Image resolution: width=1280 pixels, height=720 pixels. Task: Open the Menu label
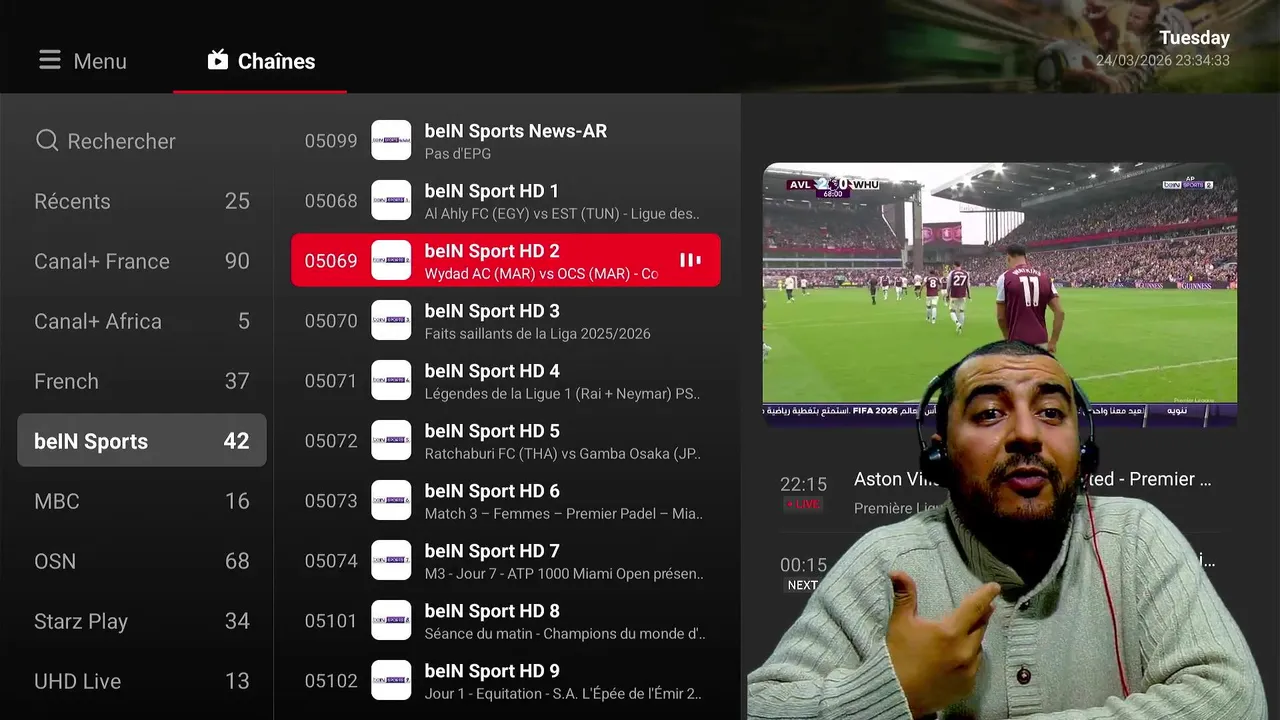pyautogui.click(x=100, y=62)
